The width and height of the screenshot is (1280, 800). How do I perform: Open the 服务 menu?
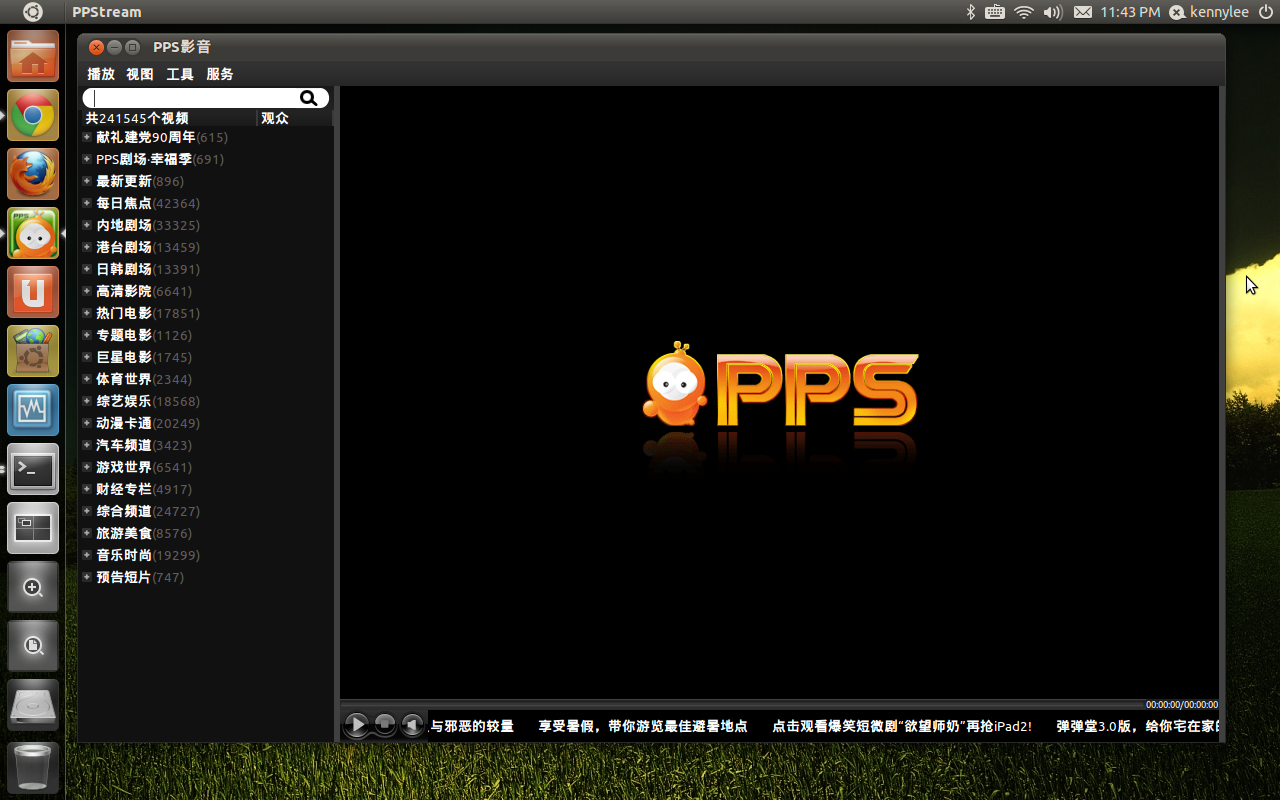(220, 74)
